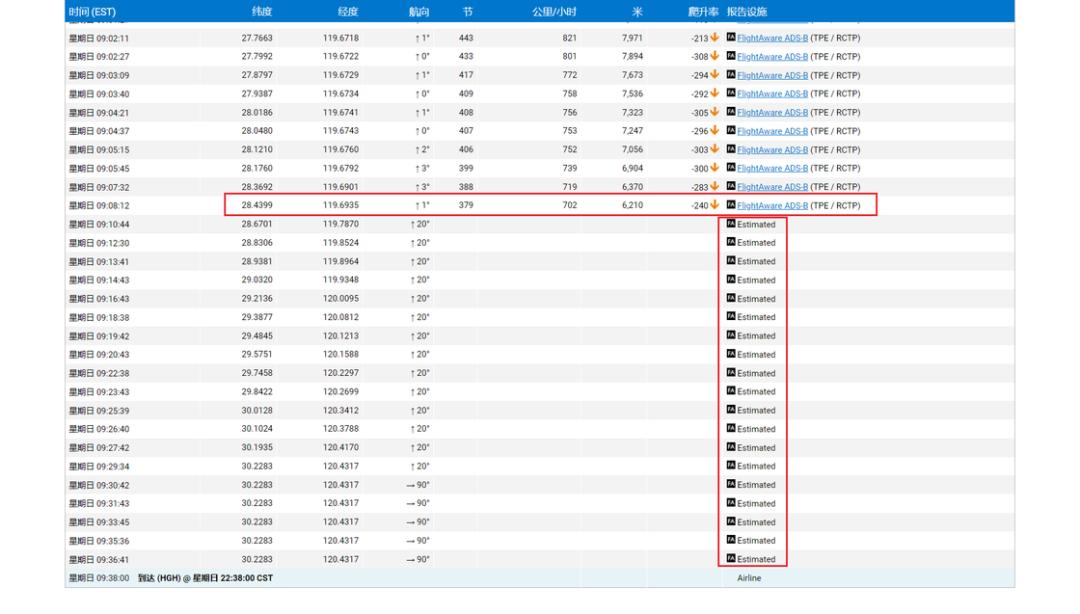Click the FA icon in the 09:05:45 row
This screenshot has height=614, width=1080.
click(731, 167)
